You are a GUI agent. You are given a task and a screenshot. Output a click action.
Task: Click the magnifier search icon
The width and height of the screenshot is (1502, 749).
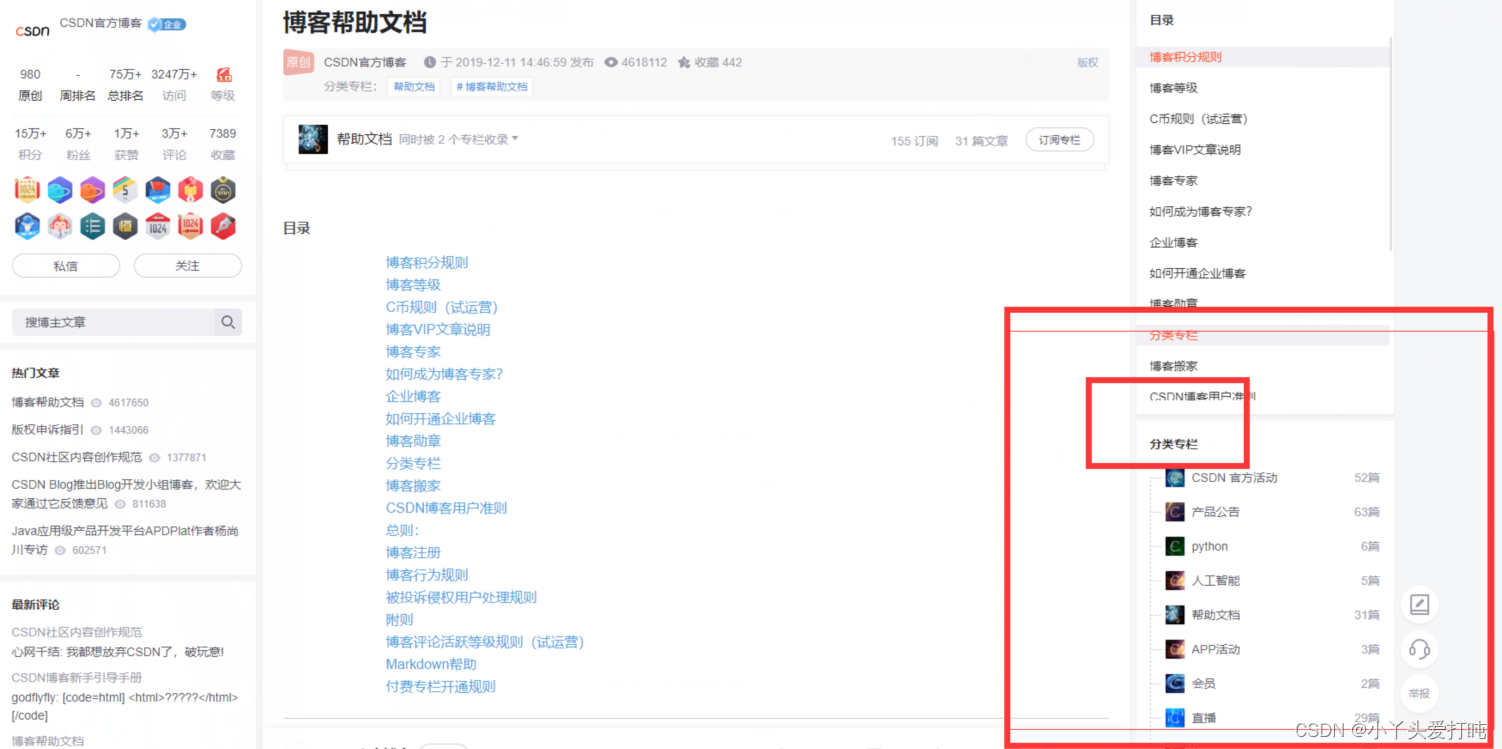tap(228, 322)
